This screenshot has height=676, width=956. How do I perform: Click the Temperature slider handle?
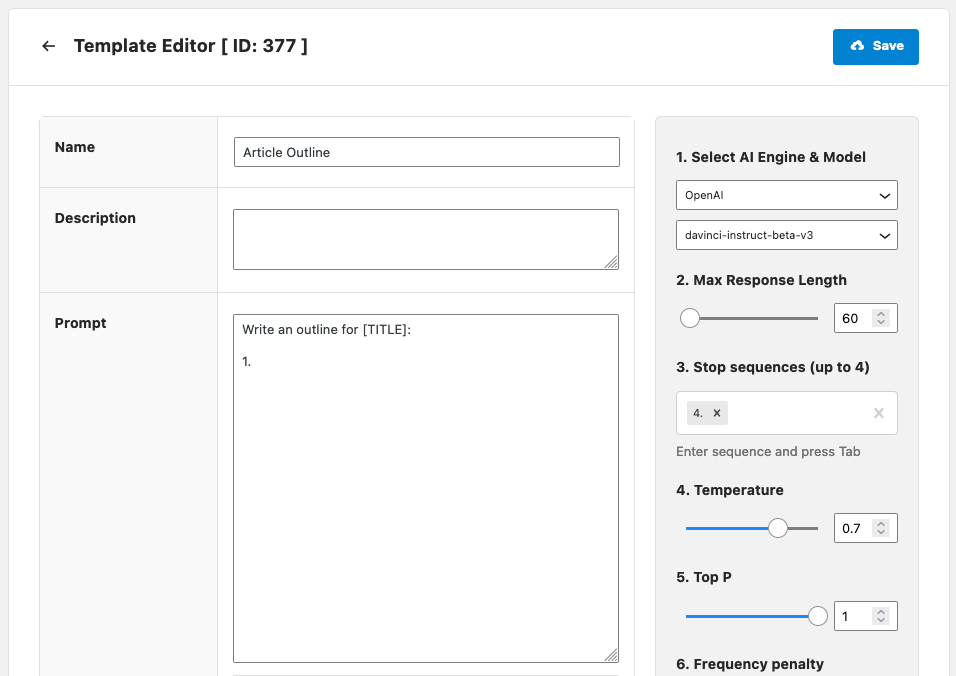778,528
